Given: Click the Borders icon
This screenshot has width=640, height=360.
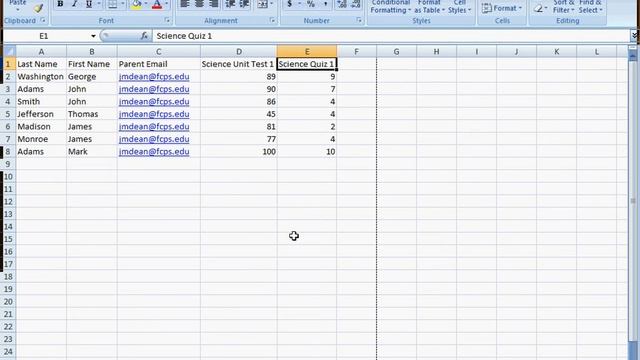Looking at the screenshot, I should click(112, 4).
